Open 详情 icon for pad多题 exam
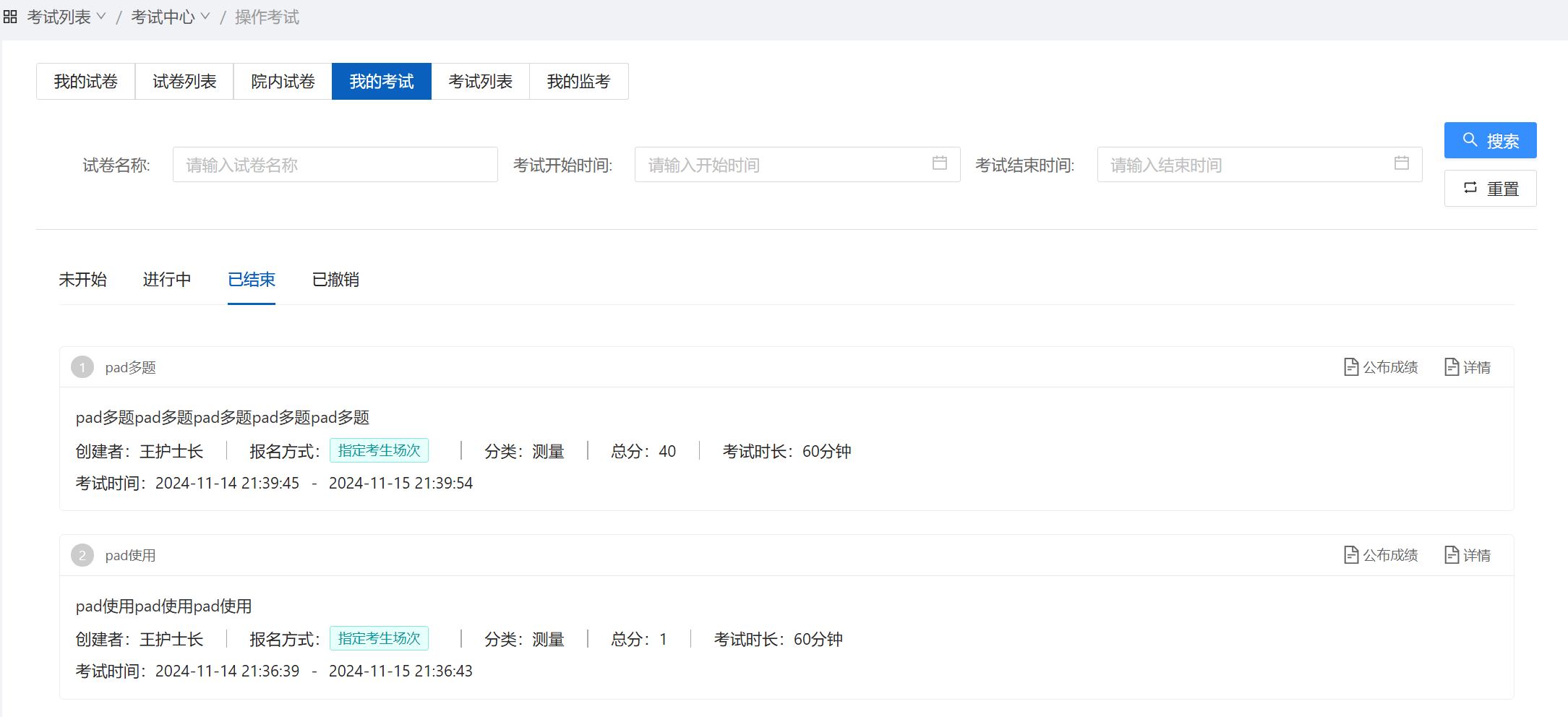The image size is (1568, 717). click(1451, 367)
